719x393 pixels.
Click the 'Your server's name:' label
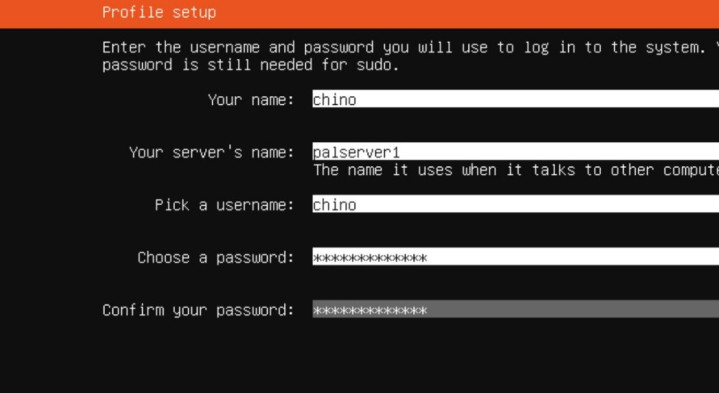[x=211, y=152]
